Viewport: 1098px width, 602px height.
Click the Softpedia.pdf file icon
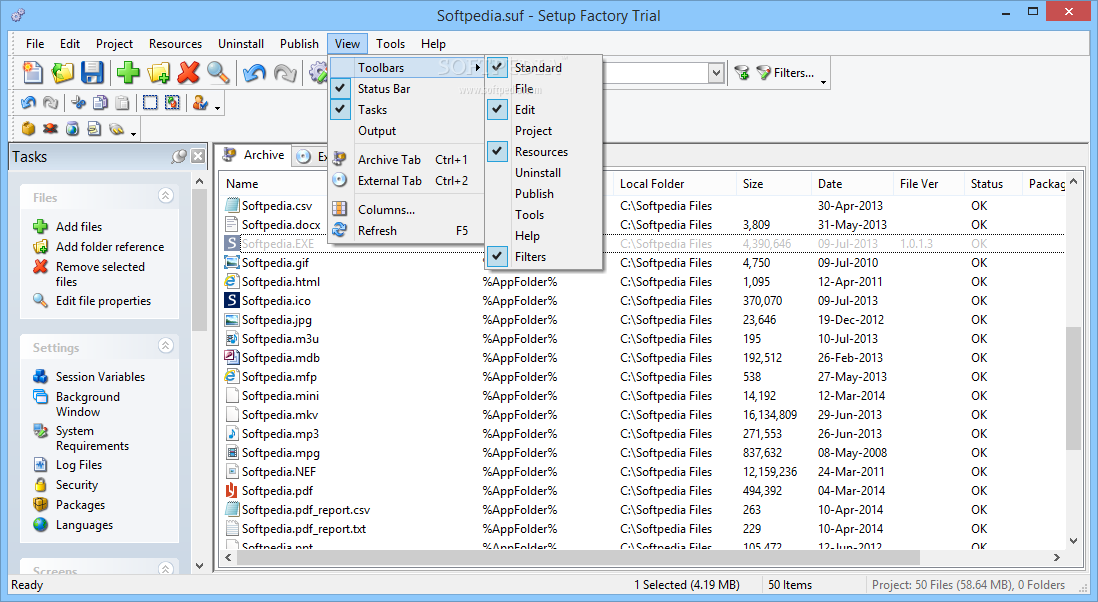[231, 490]
